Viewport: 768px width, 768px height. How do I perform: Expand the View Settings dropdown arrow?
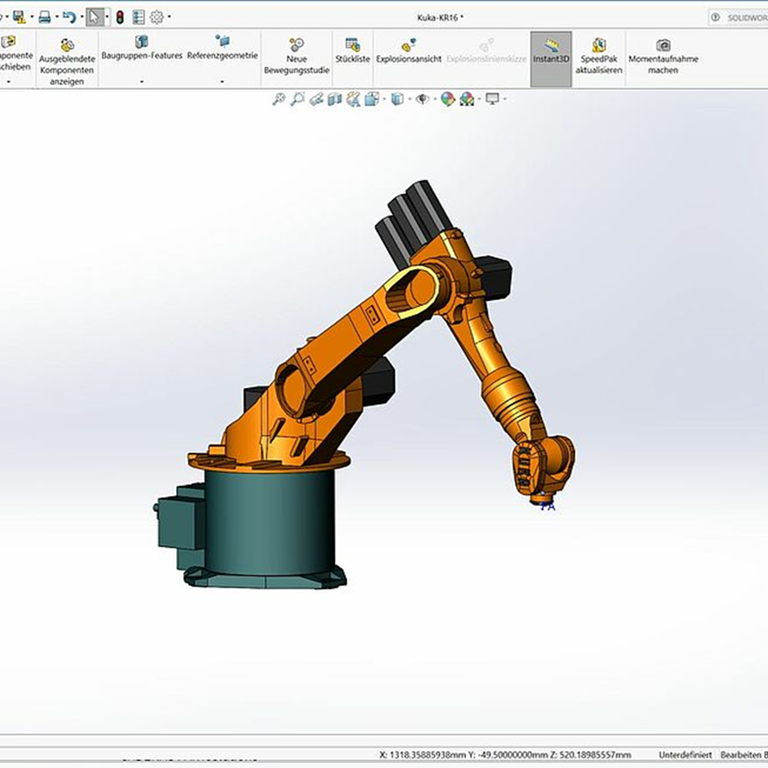point(504,99)
